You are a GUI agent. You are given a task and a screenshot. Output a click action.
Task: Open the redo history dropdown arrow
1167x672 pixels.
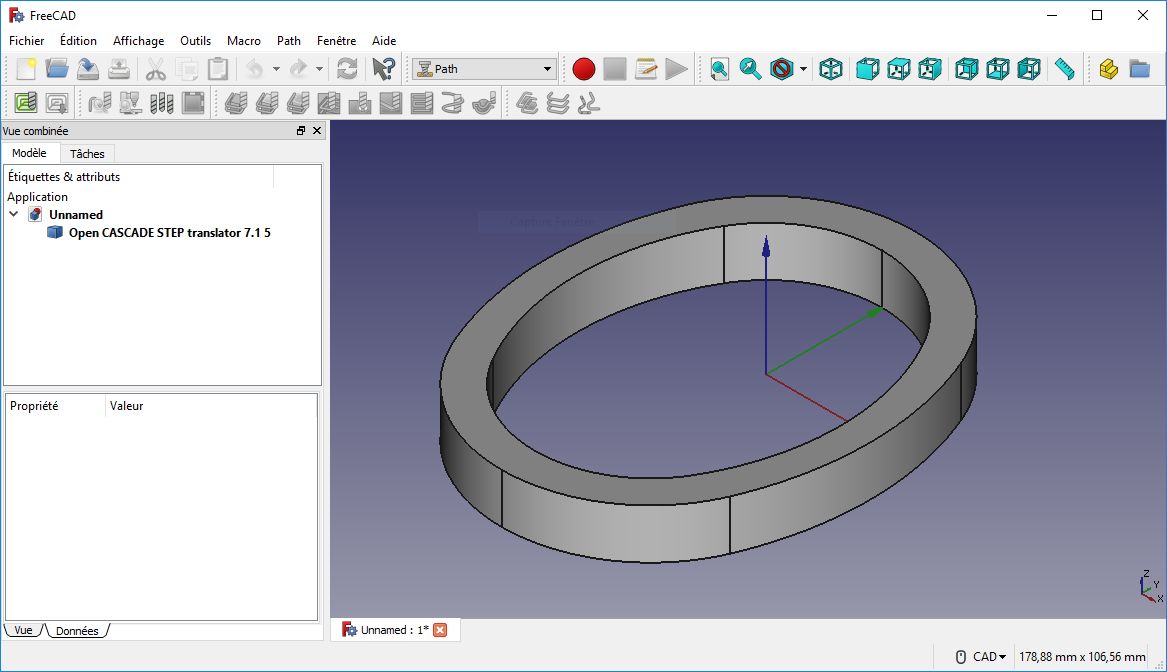click(x=319, y=69)
